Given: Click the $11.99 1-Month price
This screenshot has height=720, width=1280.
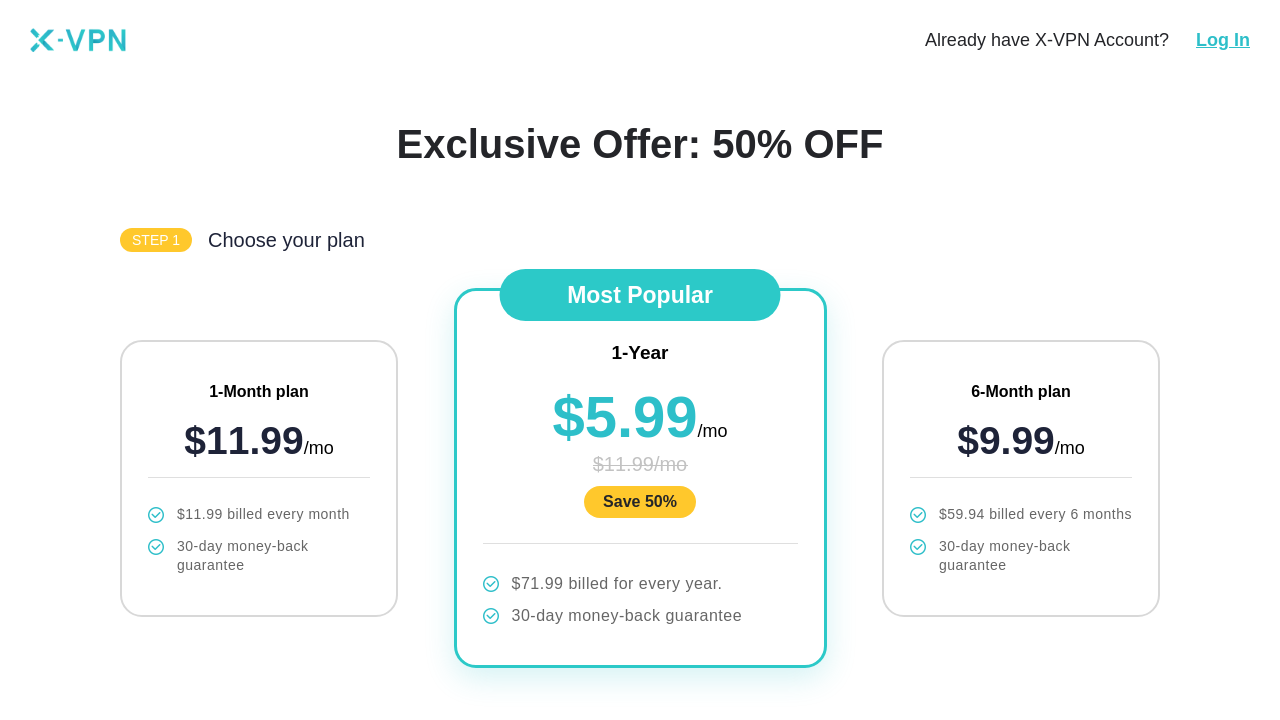Looking at the screenshot, I should click(245, 441).
